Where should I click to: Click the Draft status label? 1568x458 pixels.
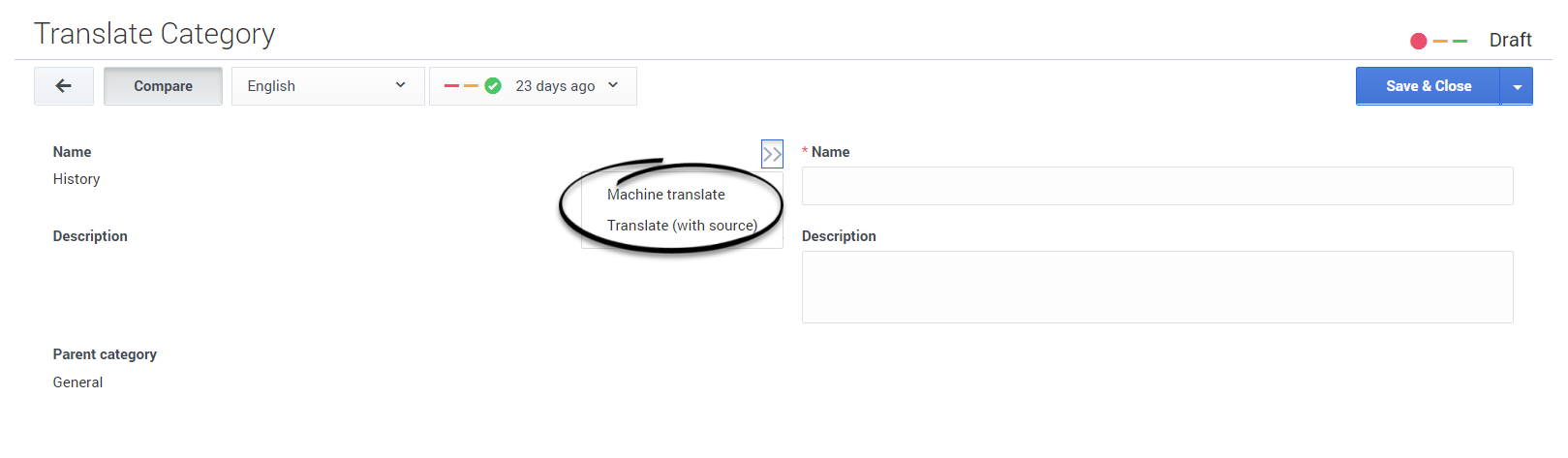[x=1510, y=40]
